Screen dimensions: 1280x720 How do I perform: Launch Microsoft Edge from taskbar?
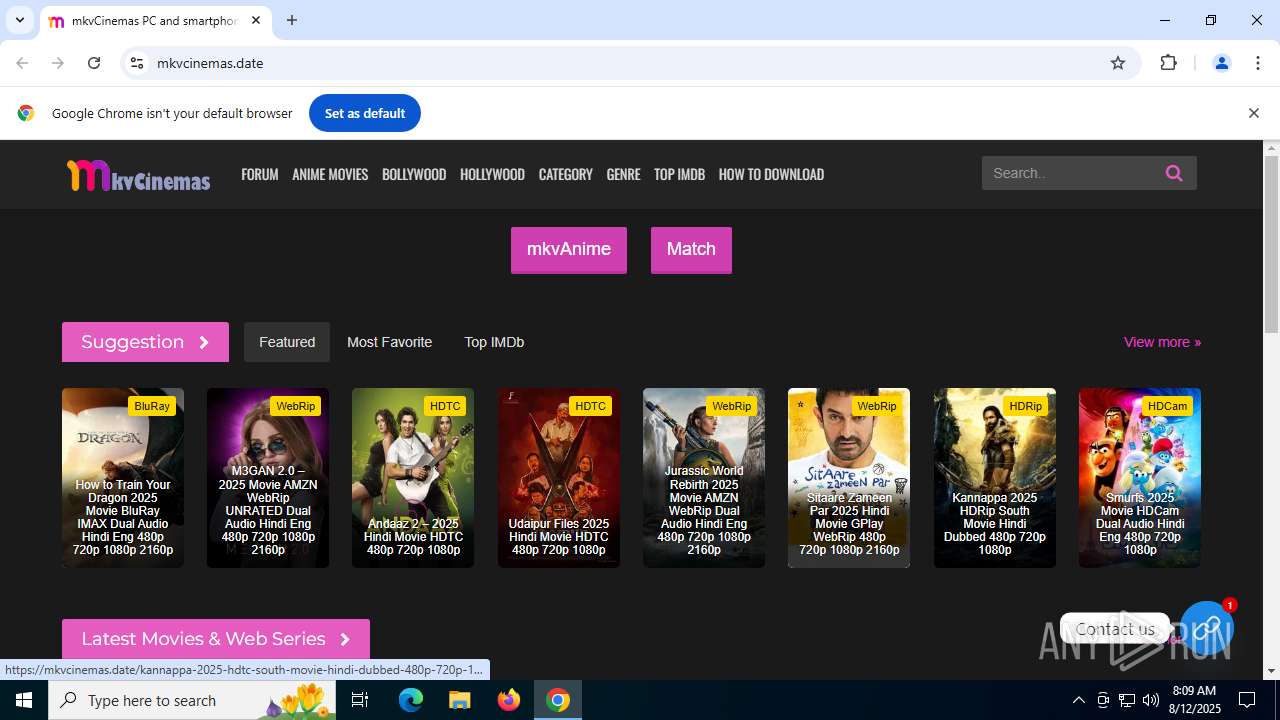click(411, 700)
